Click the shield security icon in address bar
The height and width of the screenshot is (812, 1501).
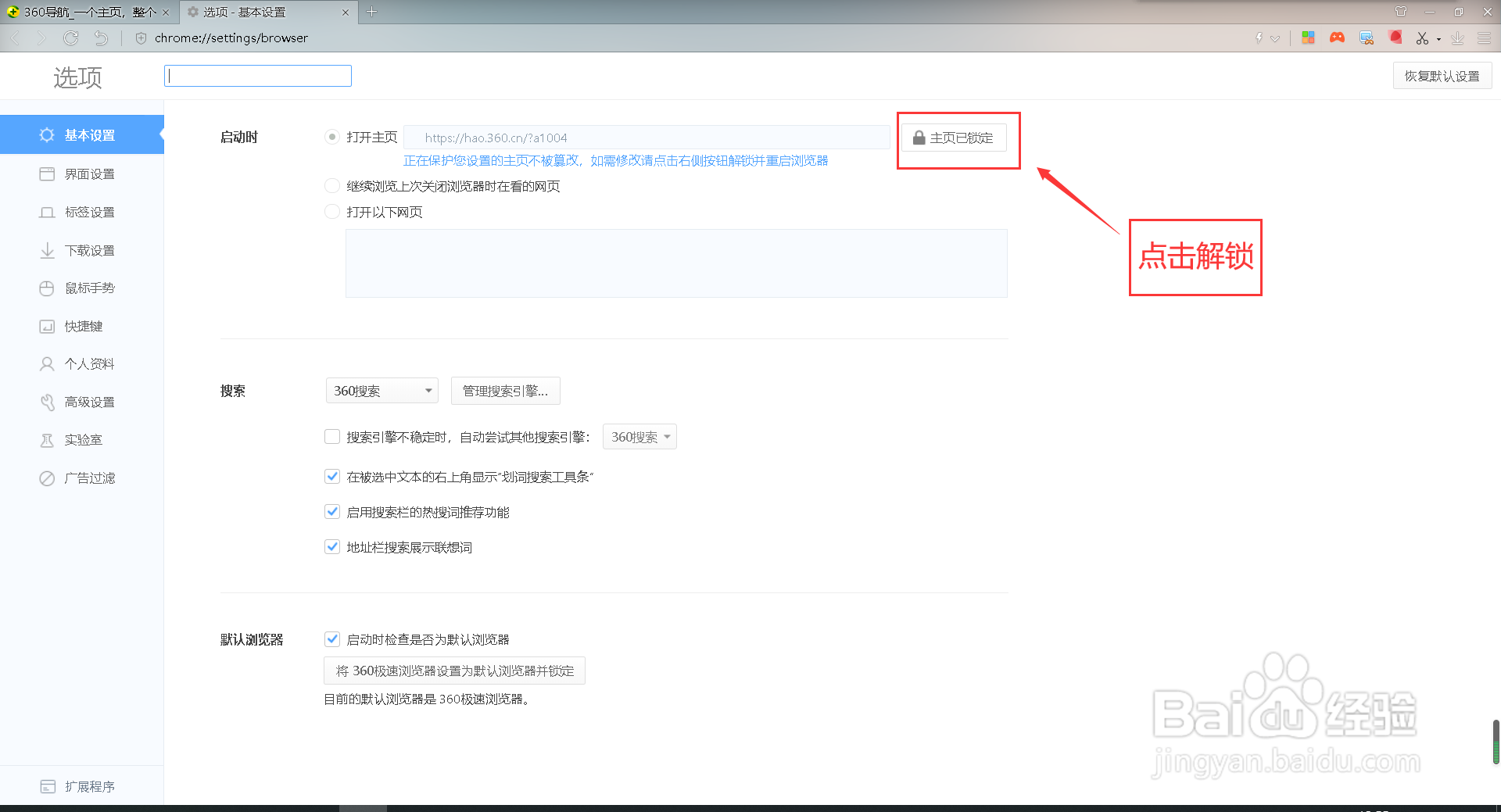[141, 38]
